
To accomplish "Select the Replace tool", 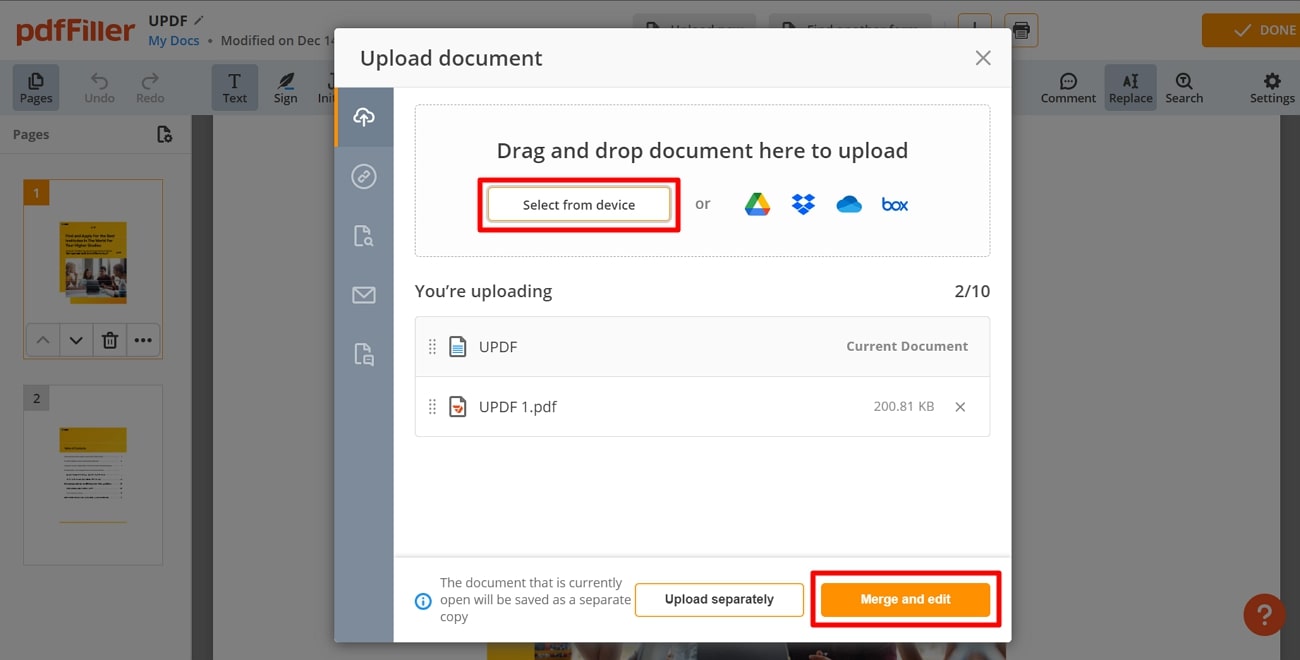I will point(1130,87).
